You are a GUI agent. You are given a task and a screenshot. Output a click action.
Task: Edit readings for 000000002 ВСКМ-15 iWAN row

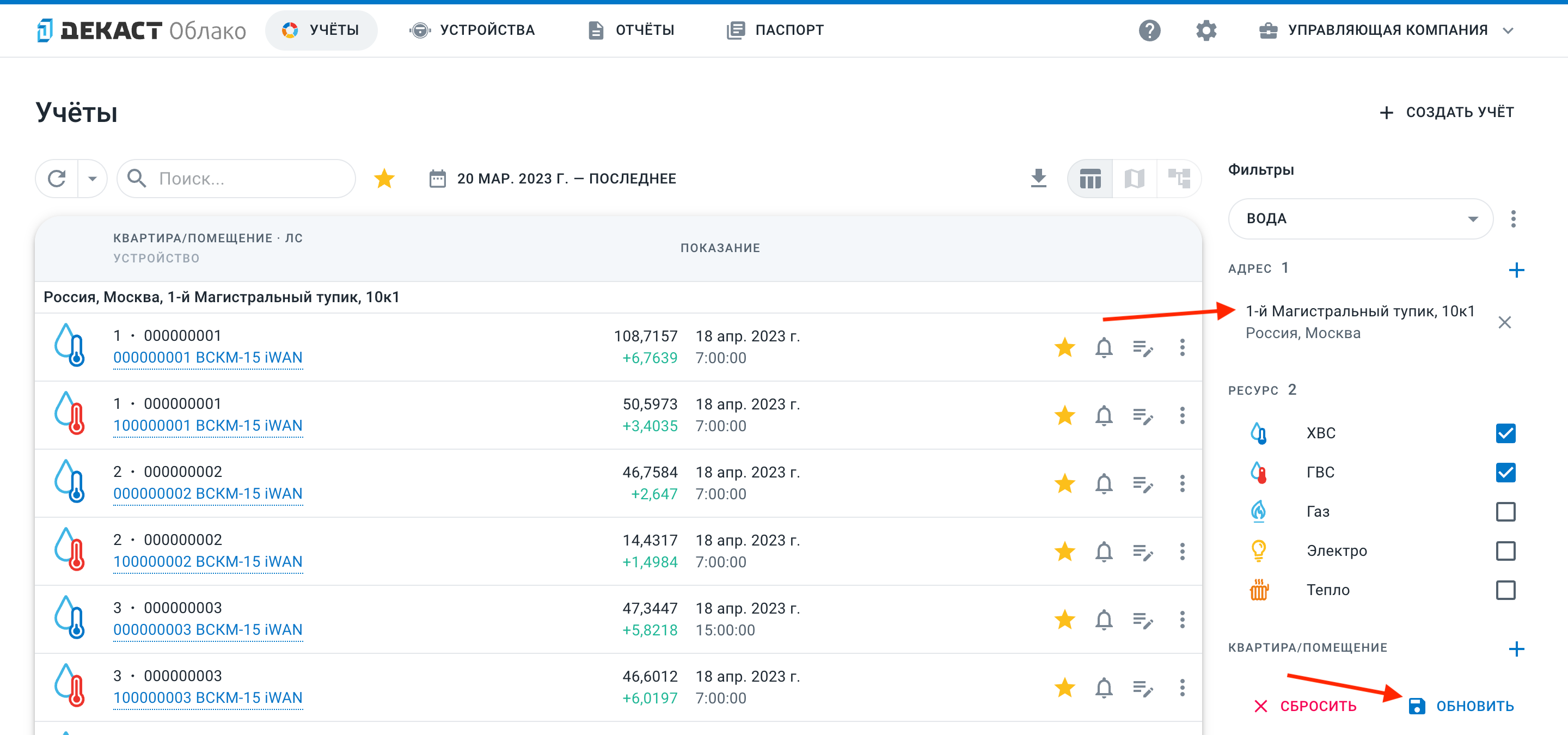tap(1143, 485)
